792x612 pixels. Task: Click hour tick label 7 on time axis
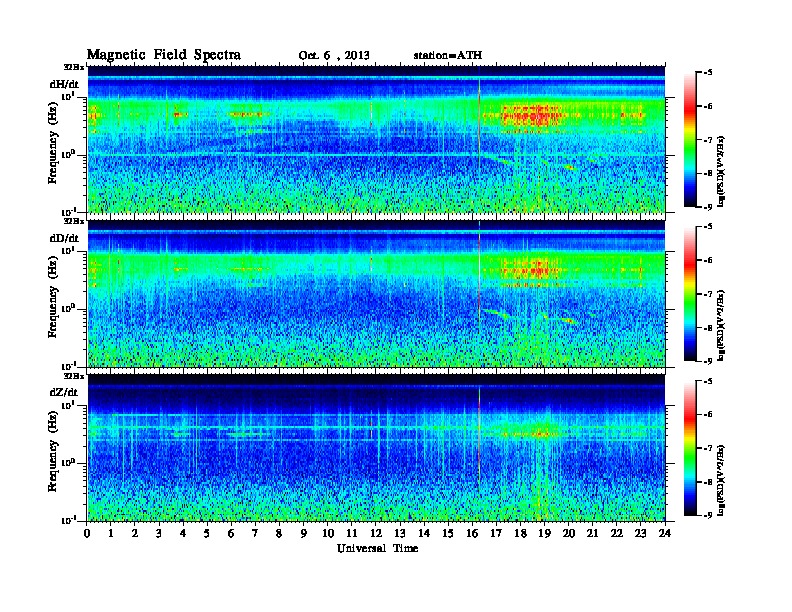point(255,533)
